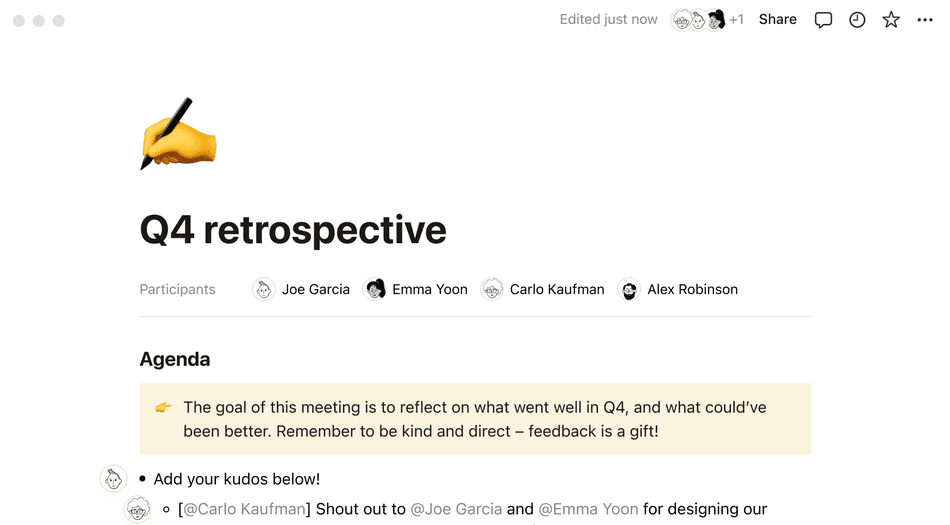Open the three-dot more options menu
Viewport: 950px width, 525px height.
(925, 20)
